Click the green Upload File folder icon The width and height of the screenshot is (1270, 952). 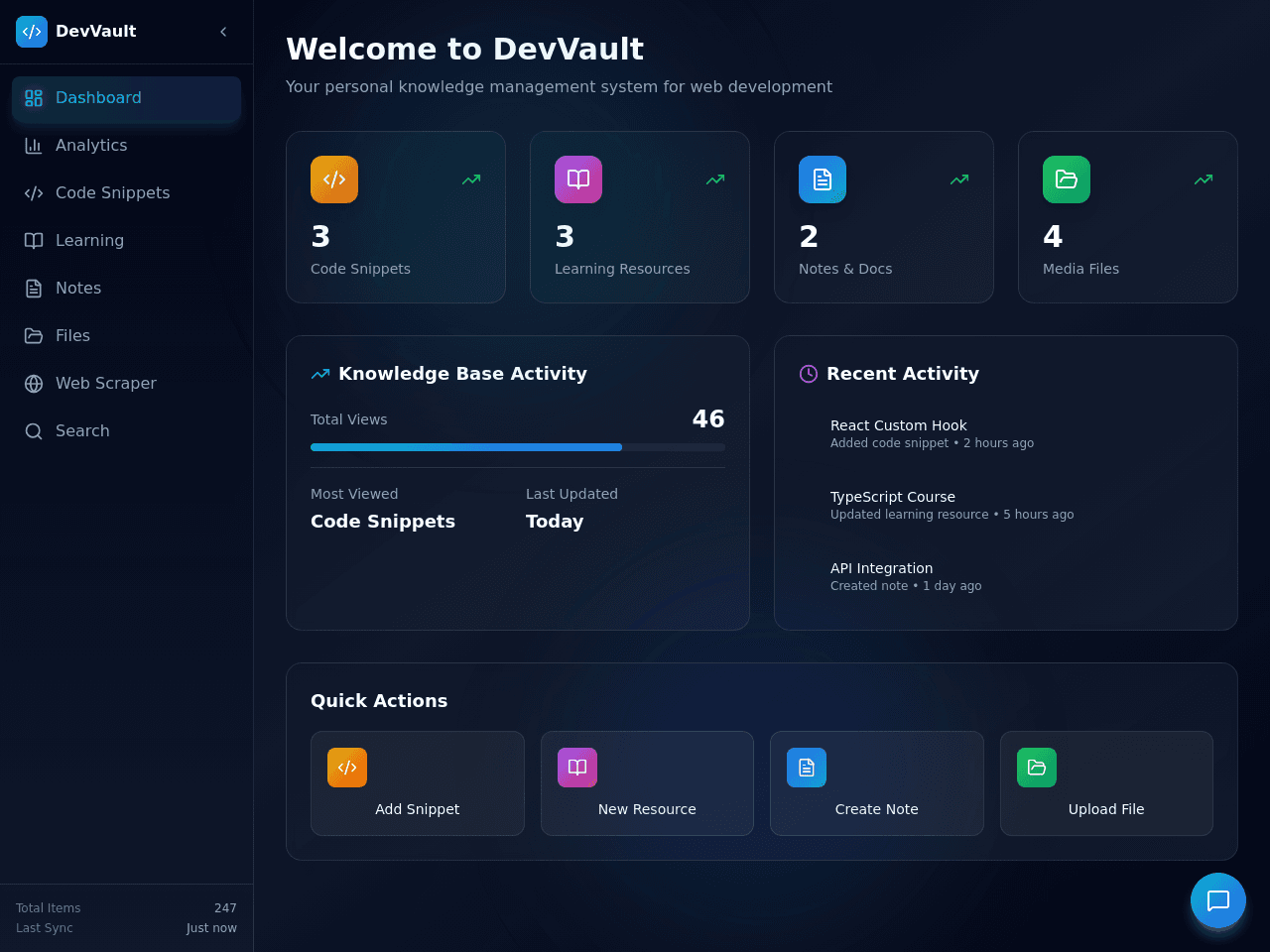(x=1037, y=768)
